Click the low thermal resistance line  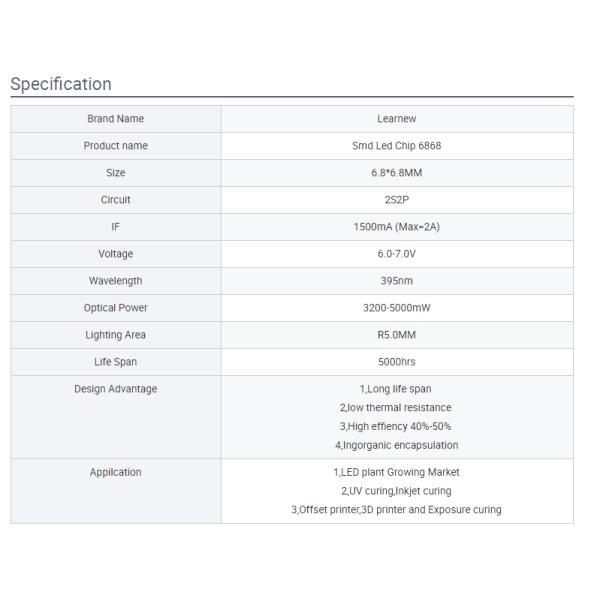(x=397, y=407)
